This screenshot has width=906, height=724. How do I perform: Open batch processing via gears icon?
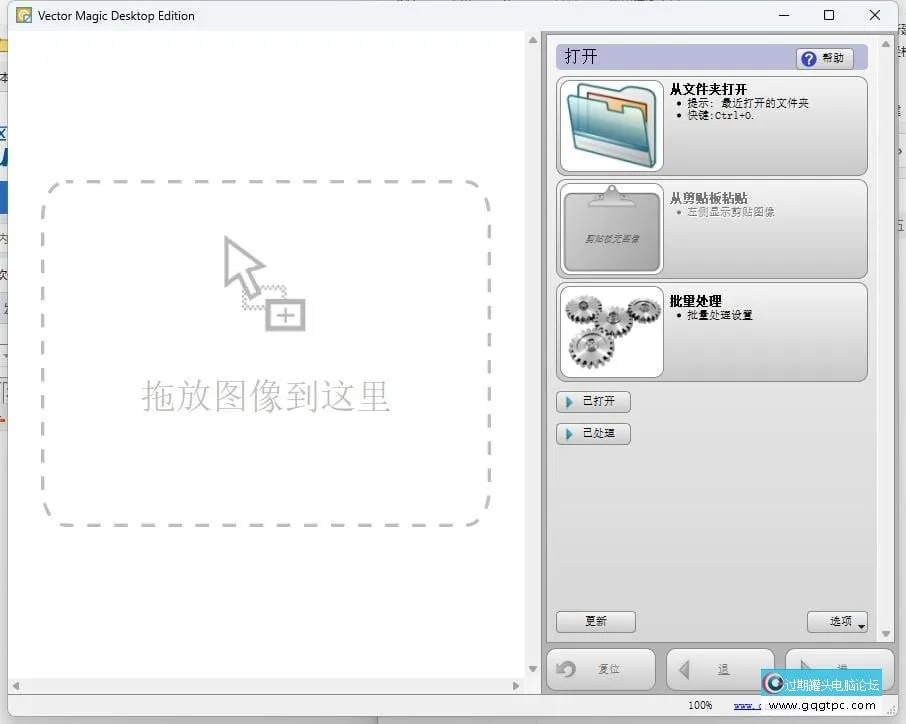610,333
